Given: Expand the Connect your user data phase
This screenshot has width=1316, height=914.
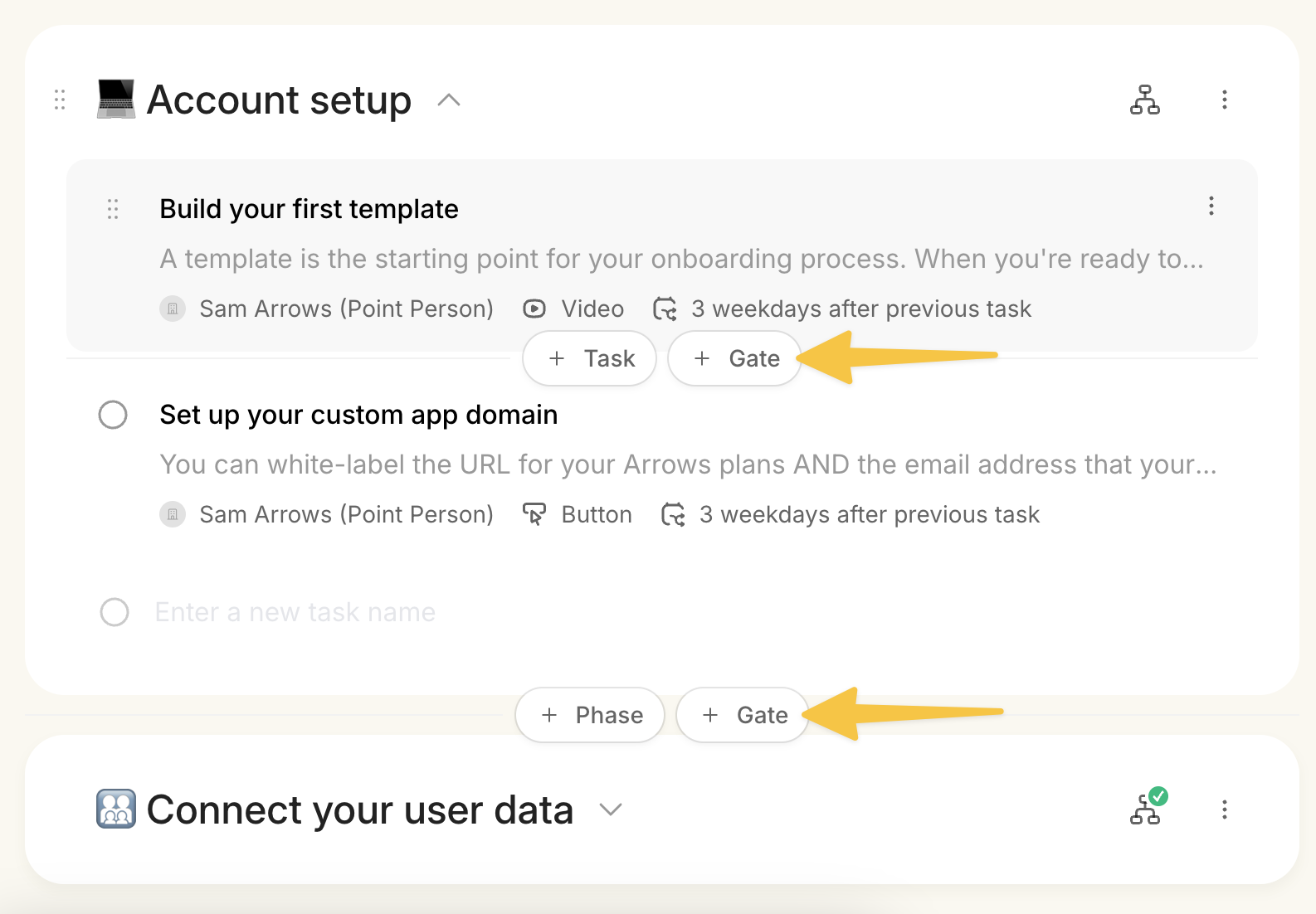Looking at the screenshot, I should click(x=611, y=809).
